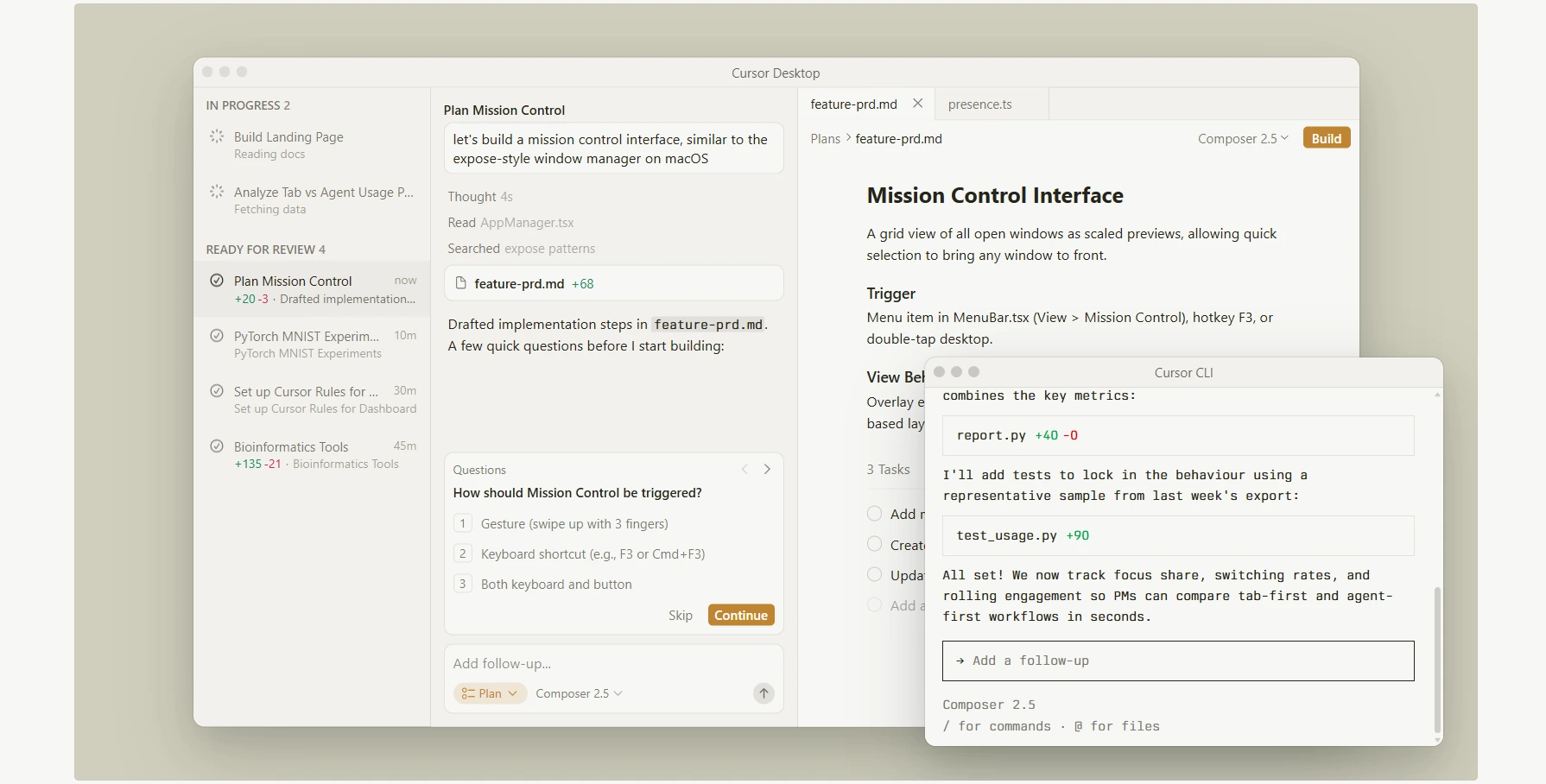Open report.py +40 -0 in Cursor CLI
1546x784 pixels.
click(x=1178, y=436)
